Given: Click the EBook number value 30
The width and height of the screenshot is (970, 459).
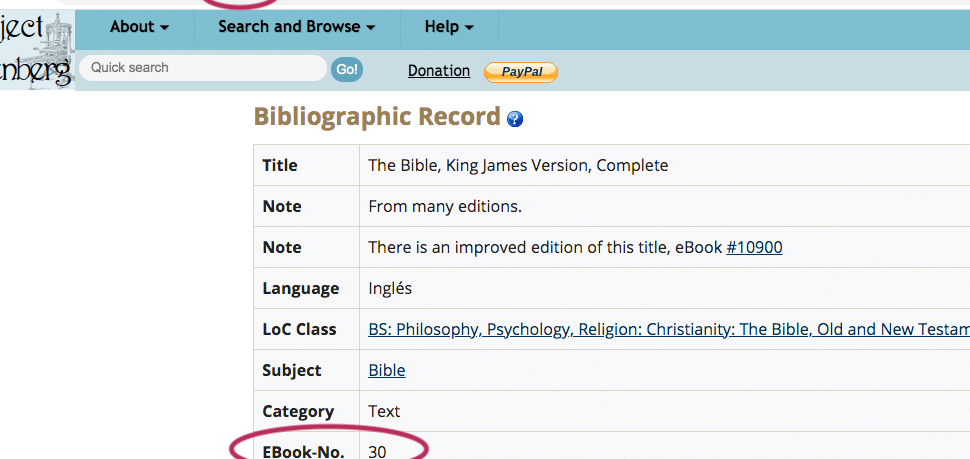Looking at the screenshot, I should [x=377, y=451].
